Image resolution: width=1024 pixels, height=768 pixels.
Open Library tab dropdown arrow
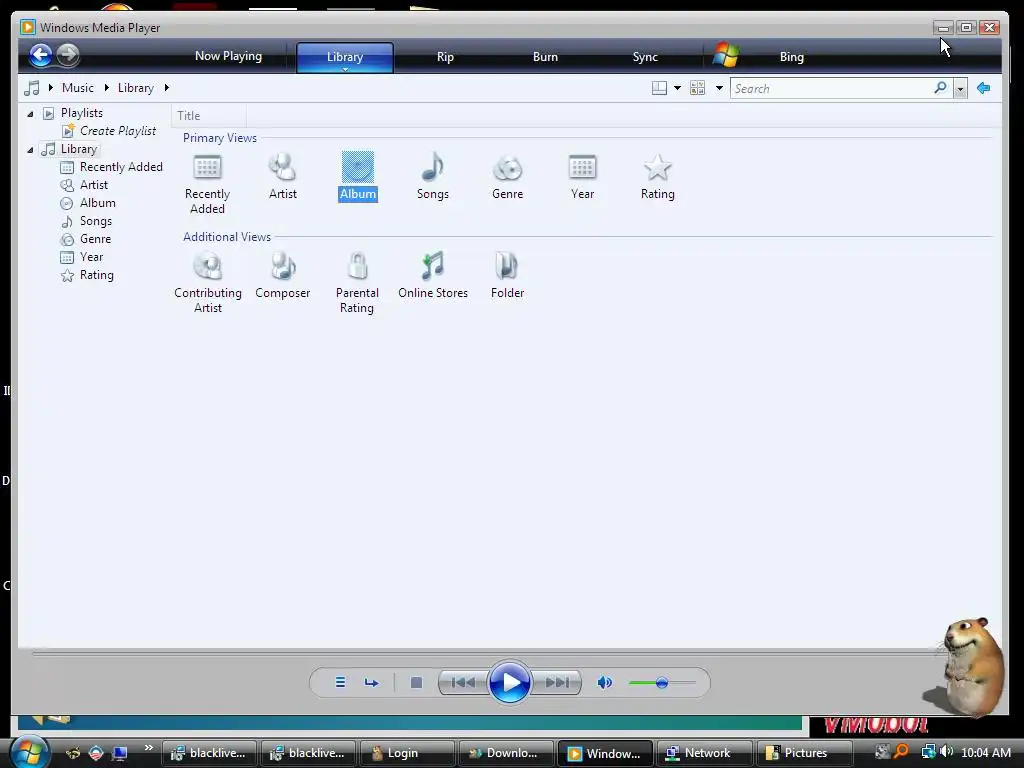tap(345, 69)
